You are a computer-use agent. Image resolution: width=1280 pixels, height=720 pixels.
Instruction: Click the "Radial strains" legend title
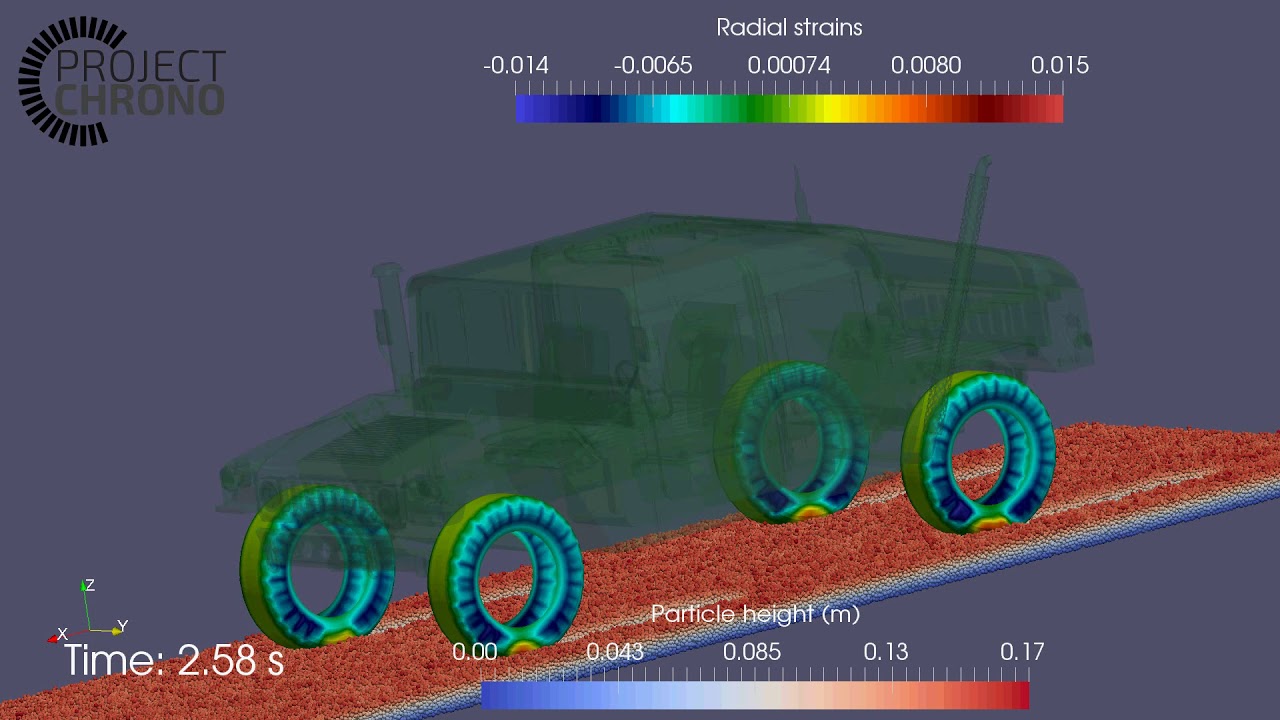(x=789, y=28)
